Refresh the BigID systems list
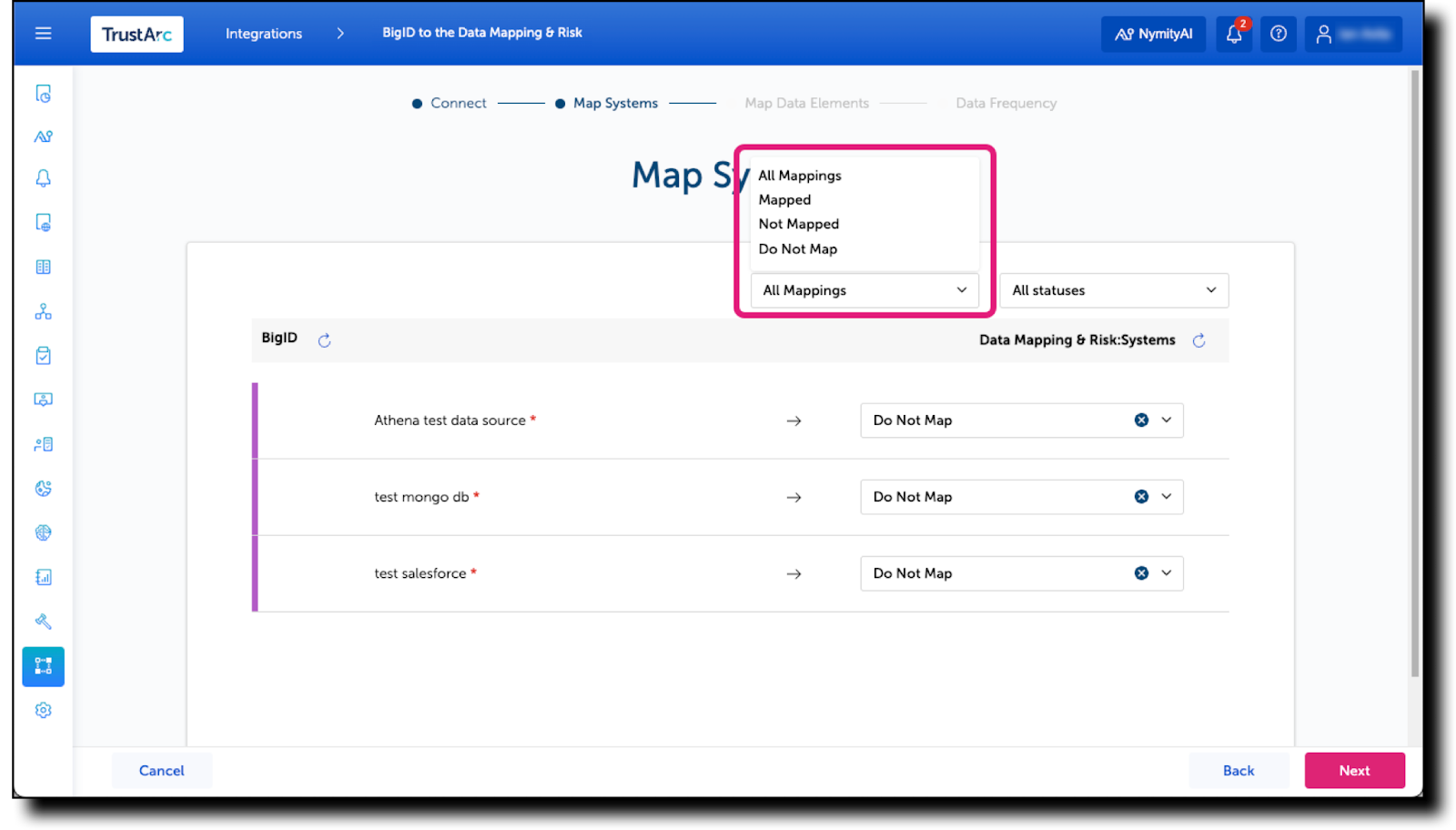This screenshot has height=830, width=1456. [x=324, y=339]
